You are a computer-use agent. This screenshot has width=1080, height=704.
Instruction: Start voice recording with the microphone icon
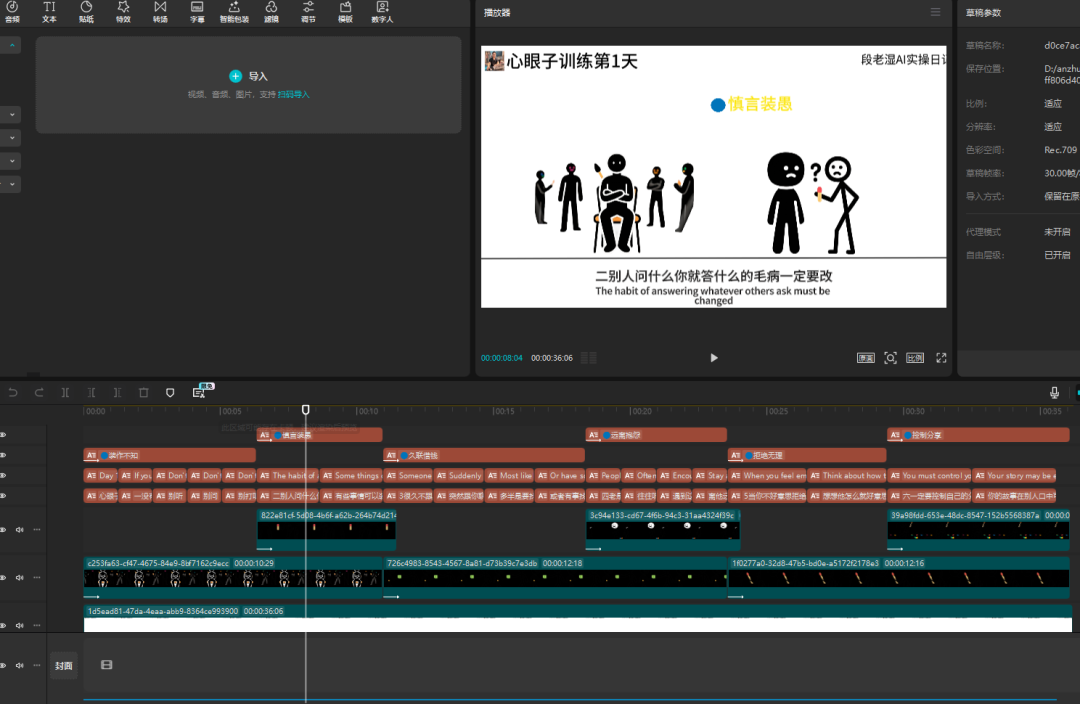coord(1054,393)
